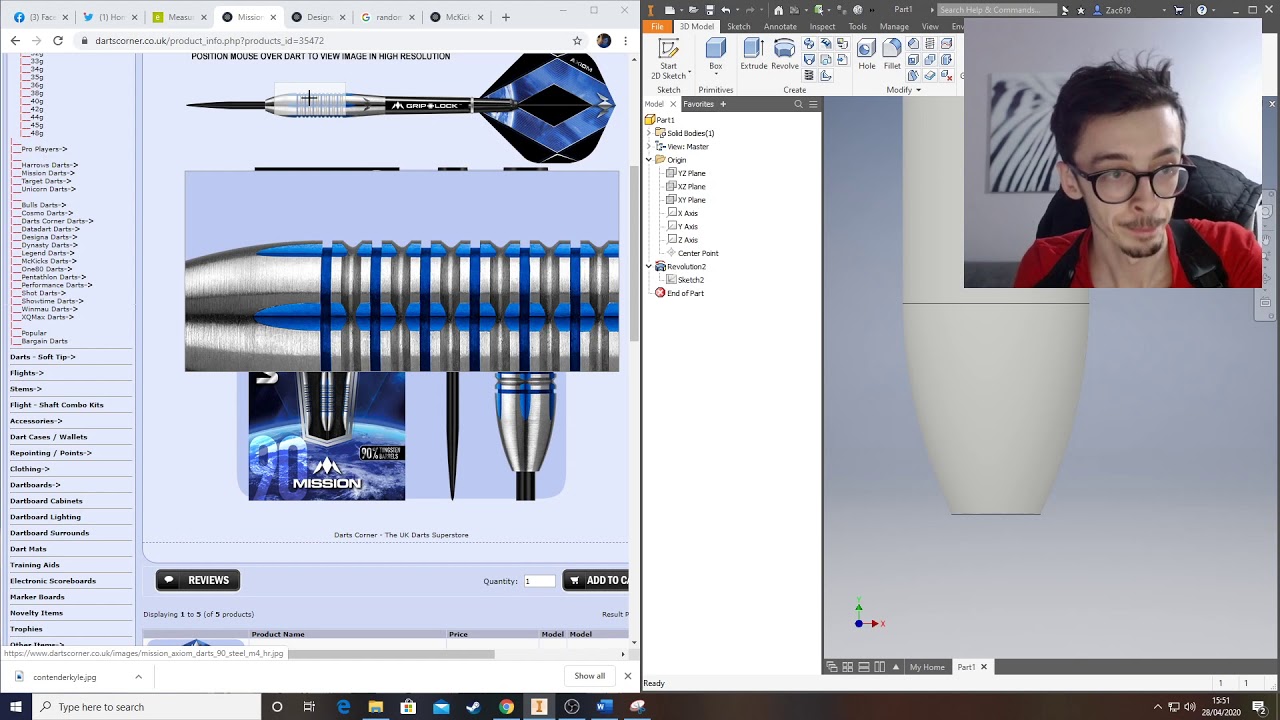1280x720 pixels.
Task: Open model browser hamburger menu
Action: point(813,104)
